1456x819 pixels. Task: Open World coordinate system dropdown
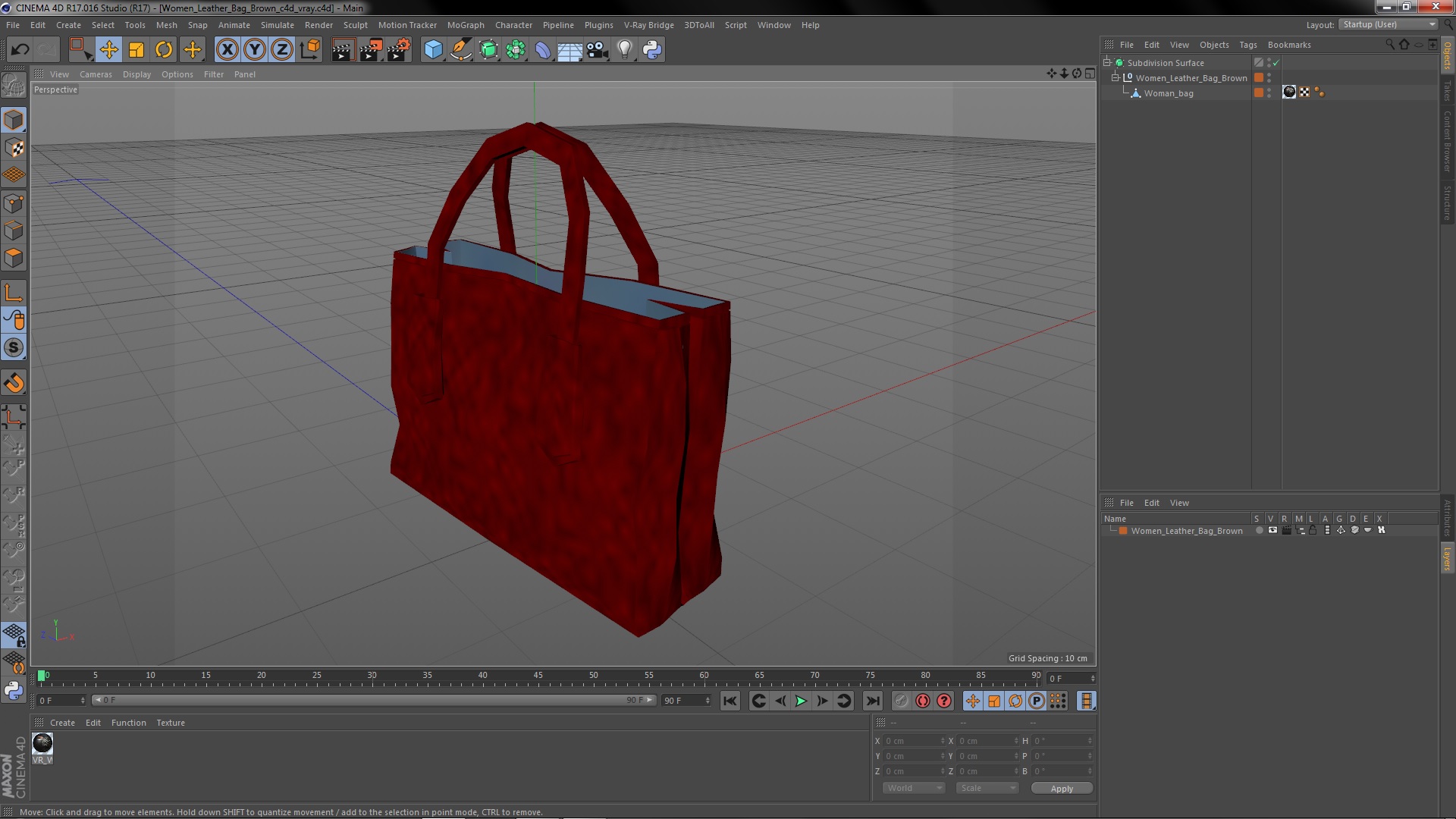(x=914, y=788)
